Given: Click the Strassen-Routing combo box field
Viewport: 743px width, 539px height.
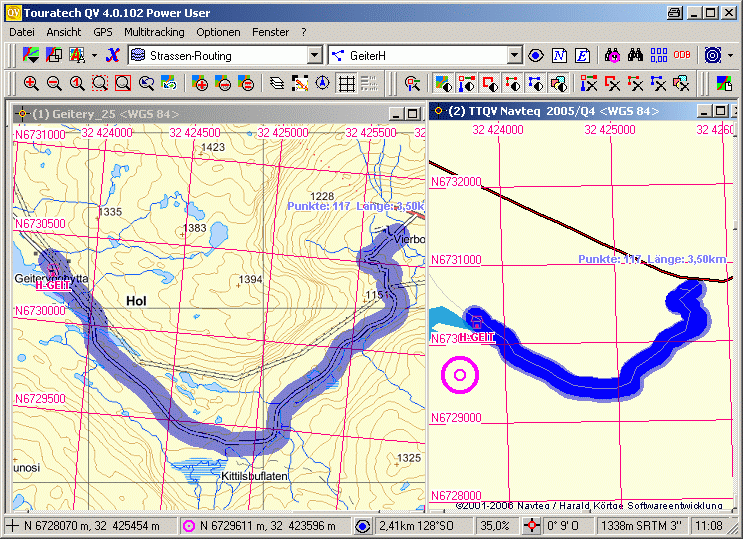Looking at the screenshot, I should coord(226,55).
